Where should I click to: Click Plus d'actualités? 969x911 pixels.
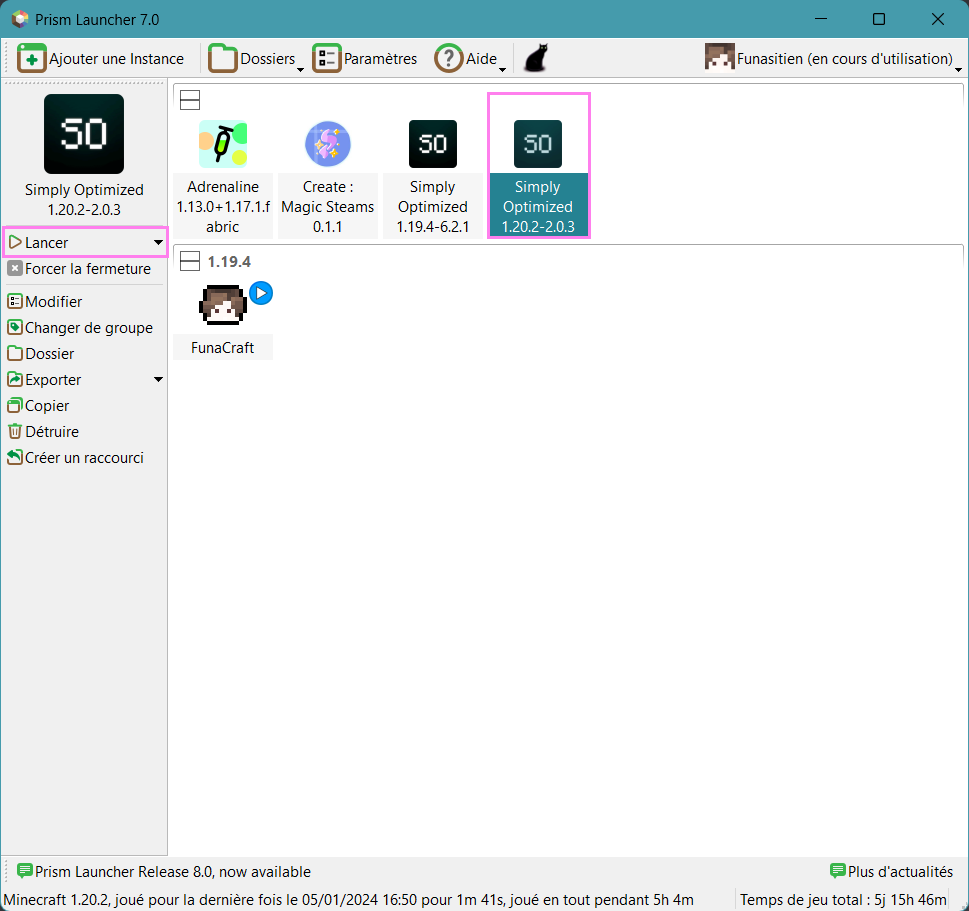(x=891, y=871)
